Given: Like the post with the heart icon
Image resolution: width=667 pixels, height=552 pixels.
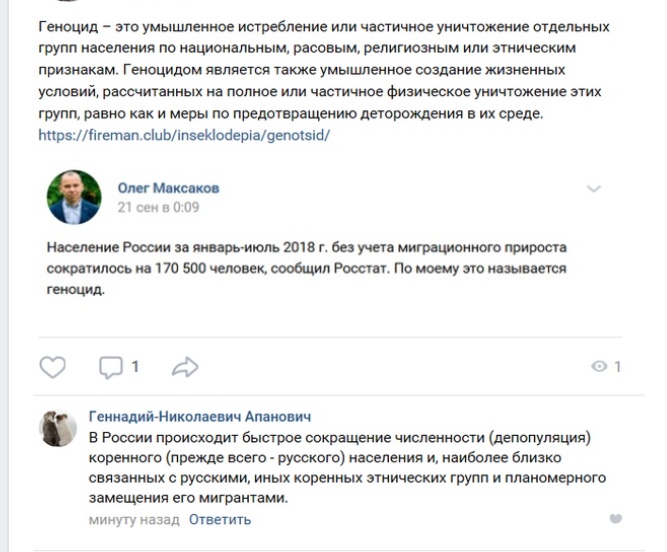Looking at the screenshot, I should 52,367.
